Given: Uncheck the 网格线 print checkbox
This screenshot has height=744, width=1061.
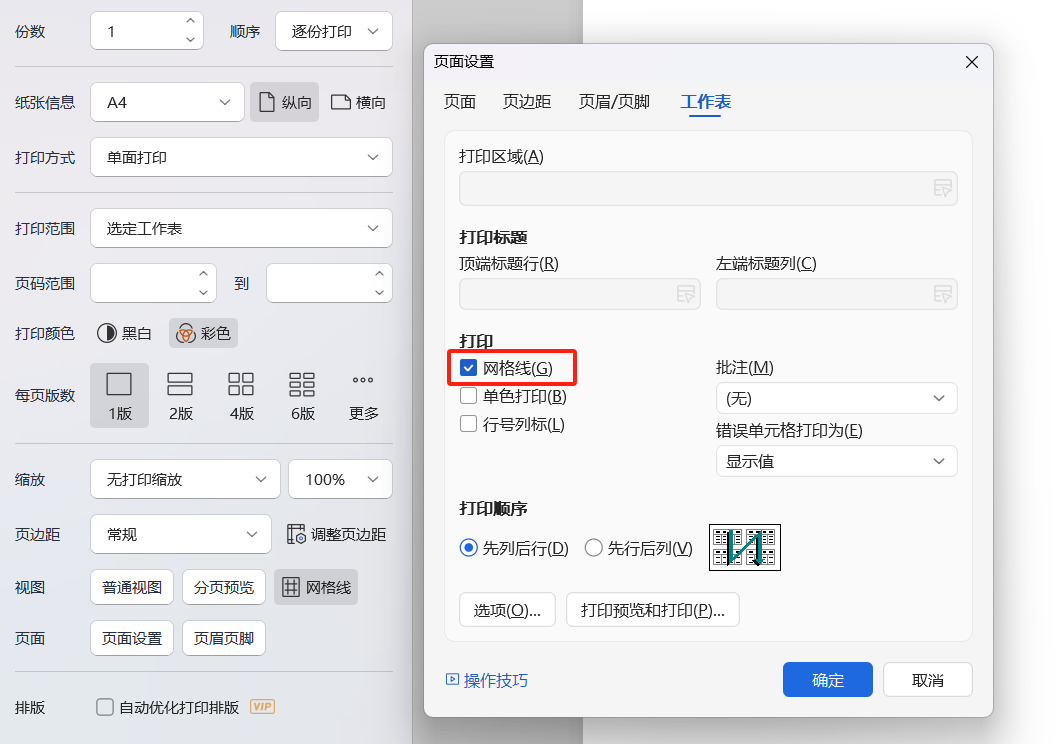Looking at the screenshot, I should pos(468,367).
